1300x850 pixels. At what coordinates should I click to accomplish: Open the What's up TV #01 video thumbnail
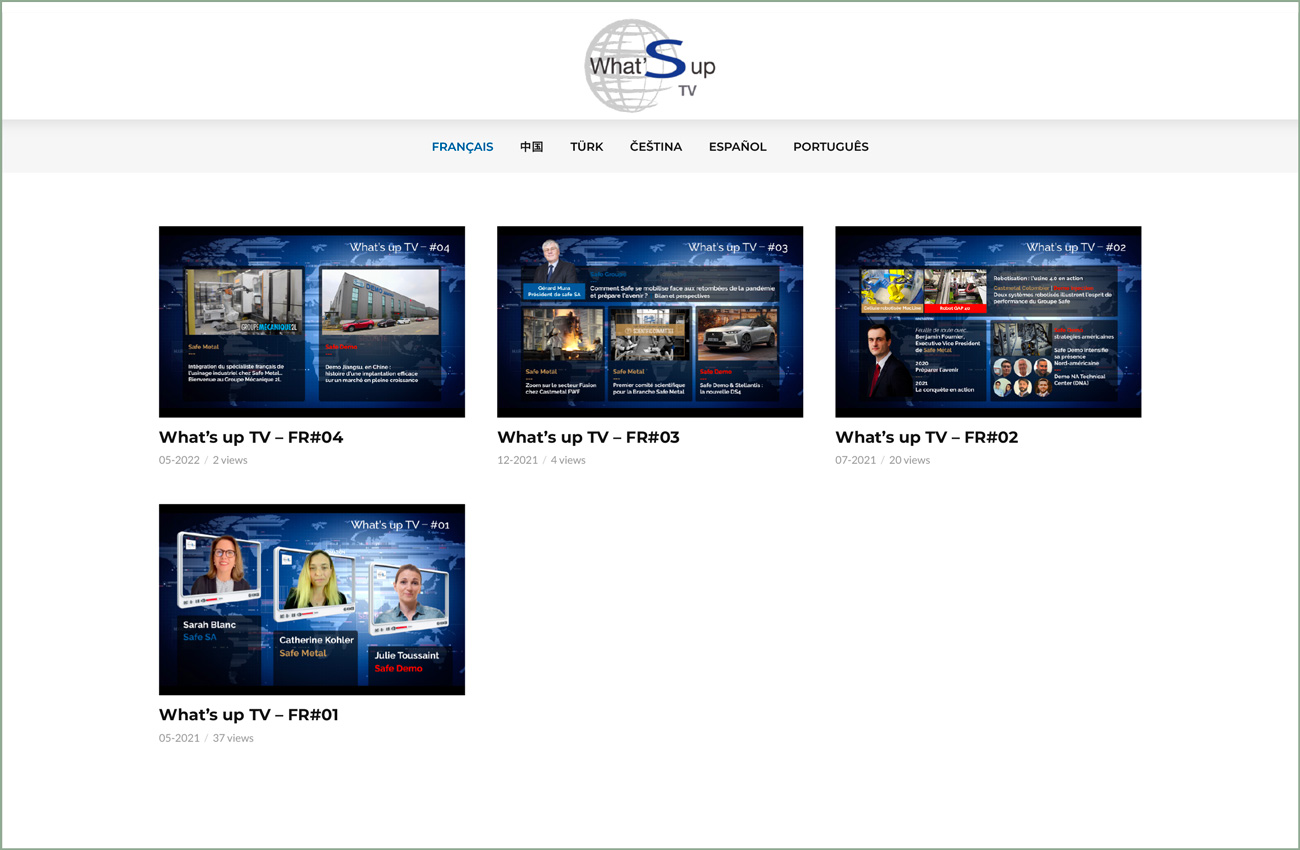click(312, 599)
